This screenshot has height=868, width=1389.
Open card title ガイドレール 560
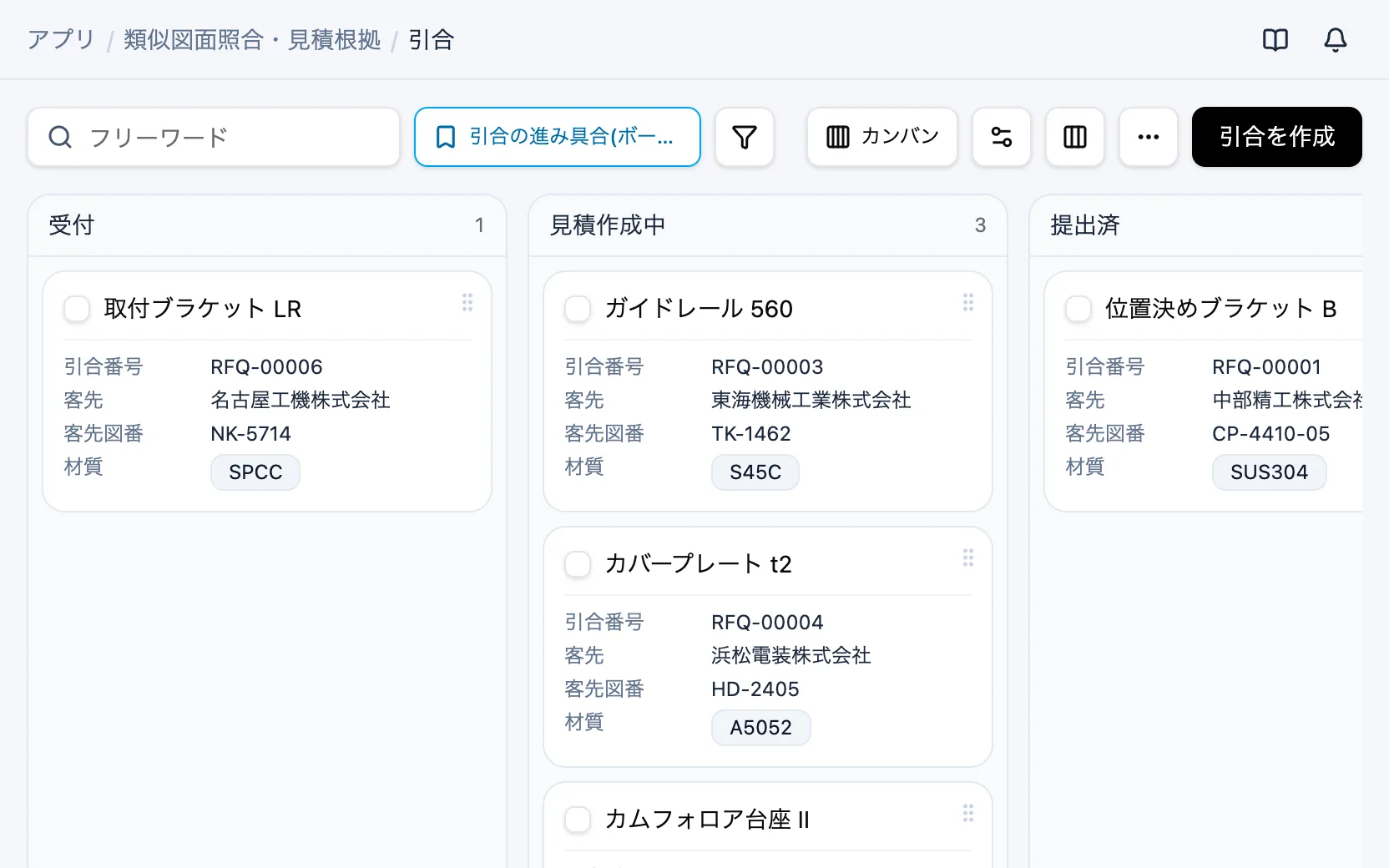(x=699, y=309)
